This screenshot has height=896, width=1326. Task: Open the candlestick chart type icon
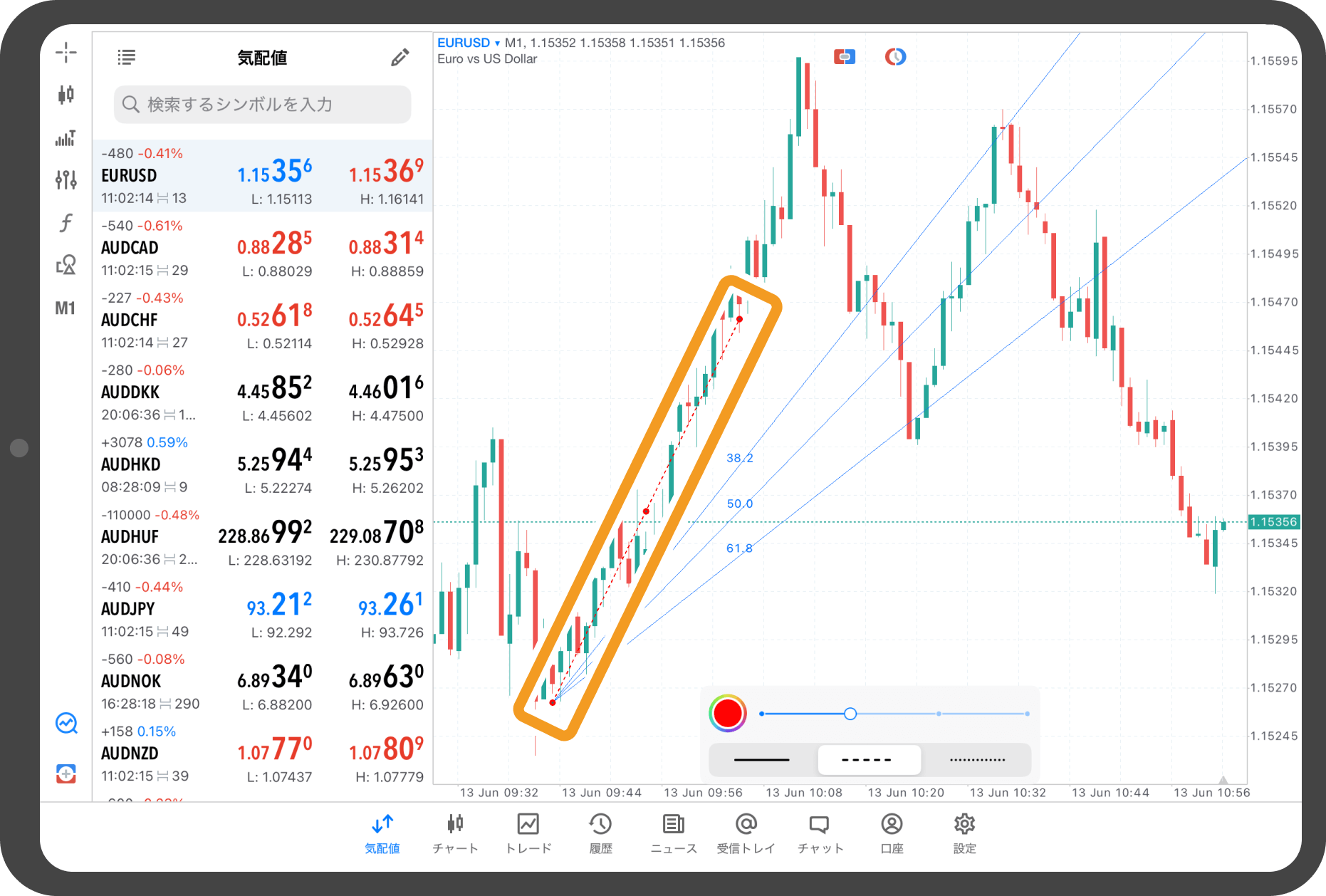[x=66, y=94]
